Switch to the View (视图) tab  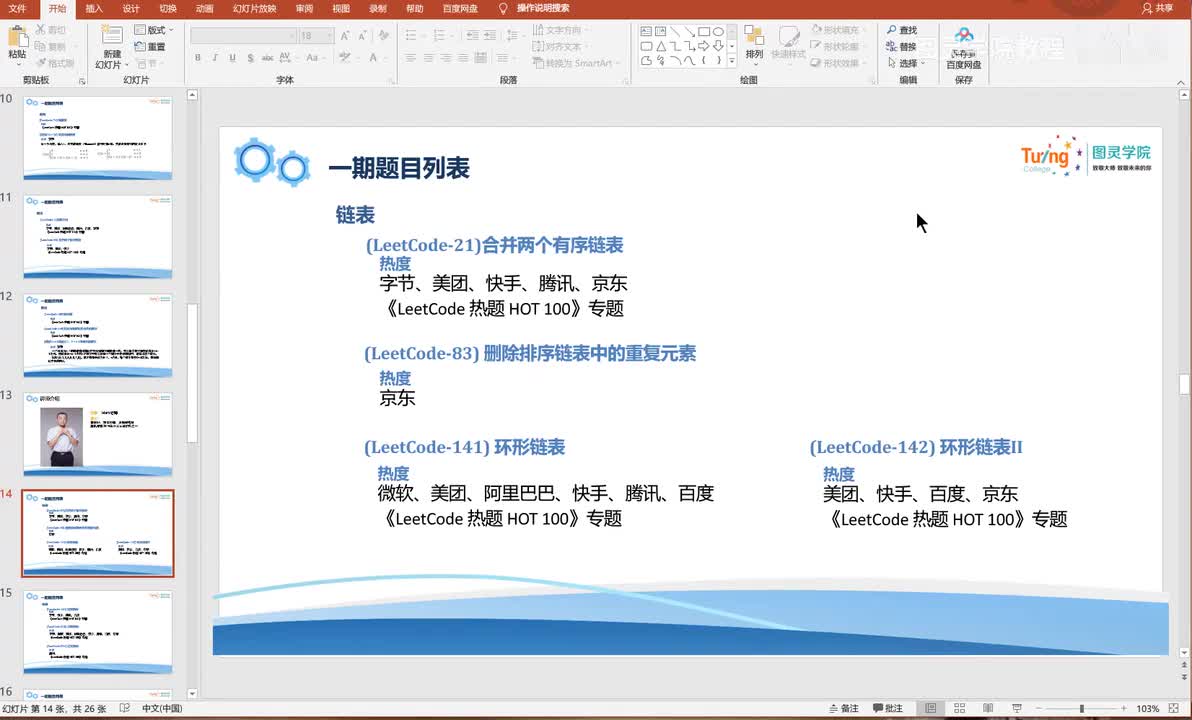point(341,8)
